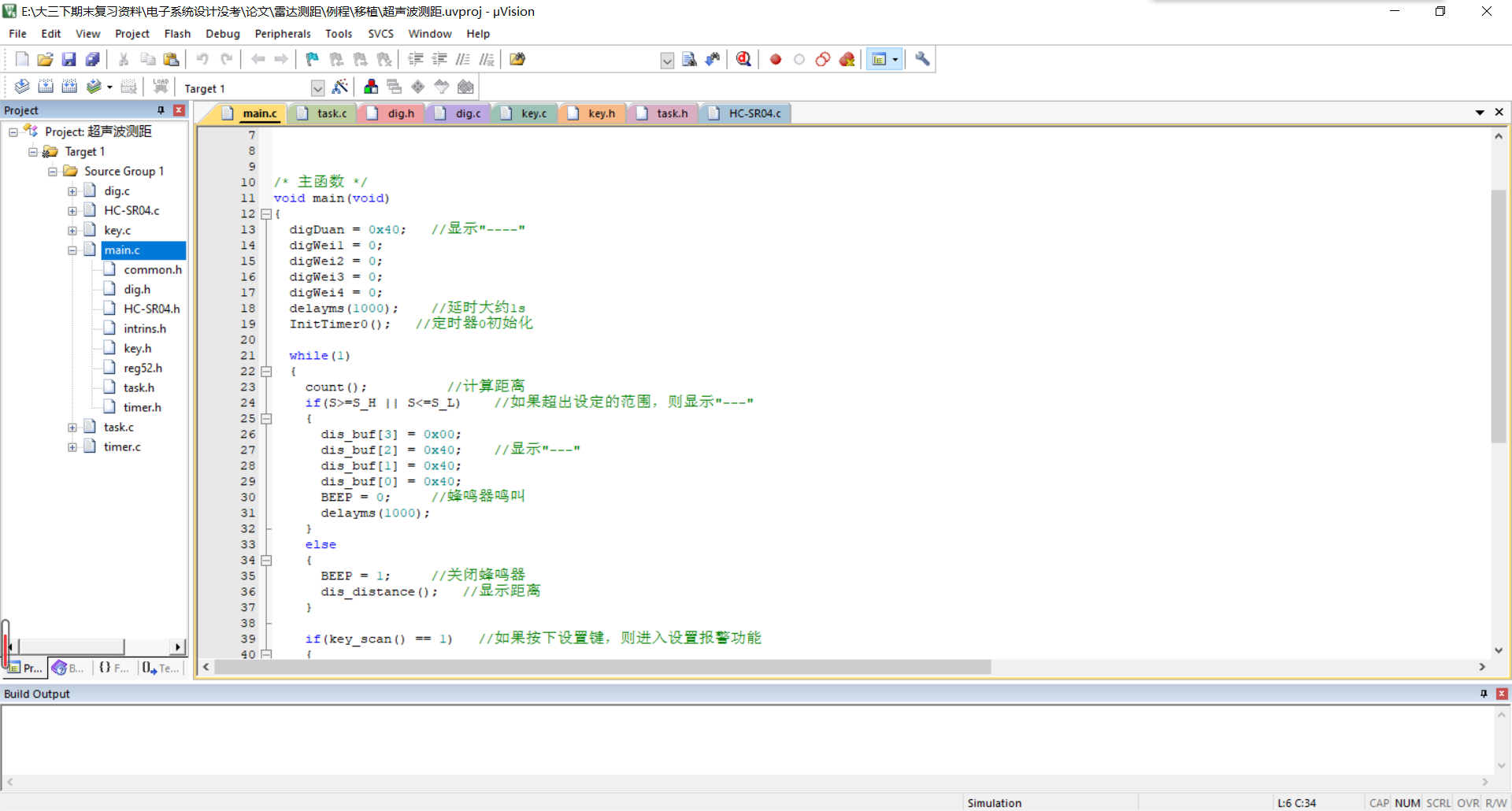Click the Save All toolbar icon
Image resolution: width=1512 pixels, height=811 pixels.
93,59
